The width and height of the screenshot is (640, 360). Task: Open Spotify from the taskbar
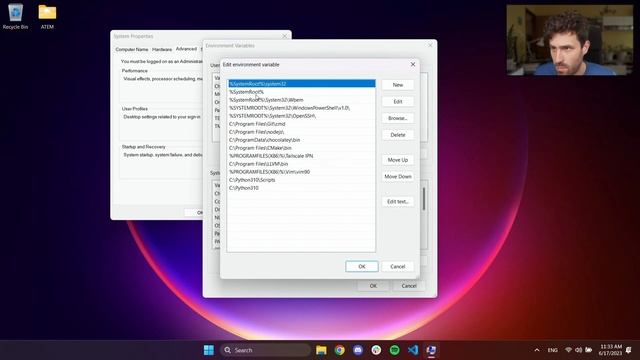(x=395, y=350)
